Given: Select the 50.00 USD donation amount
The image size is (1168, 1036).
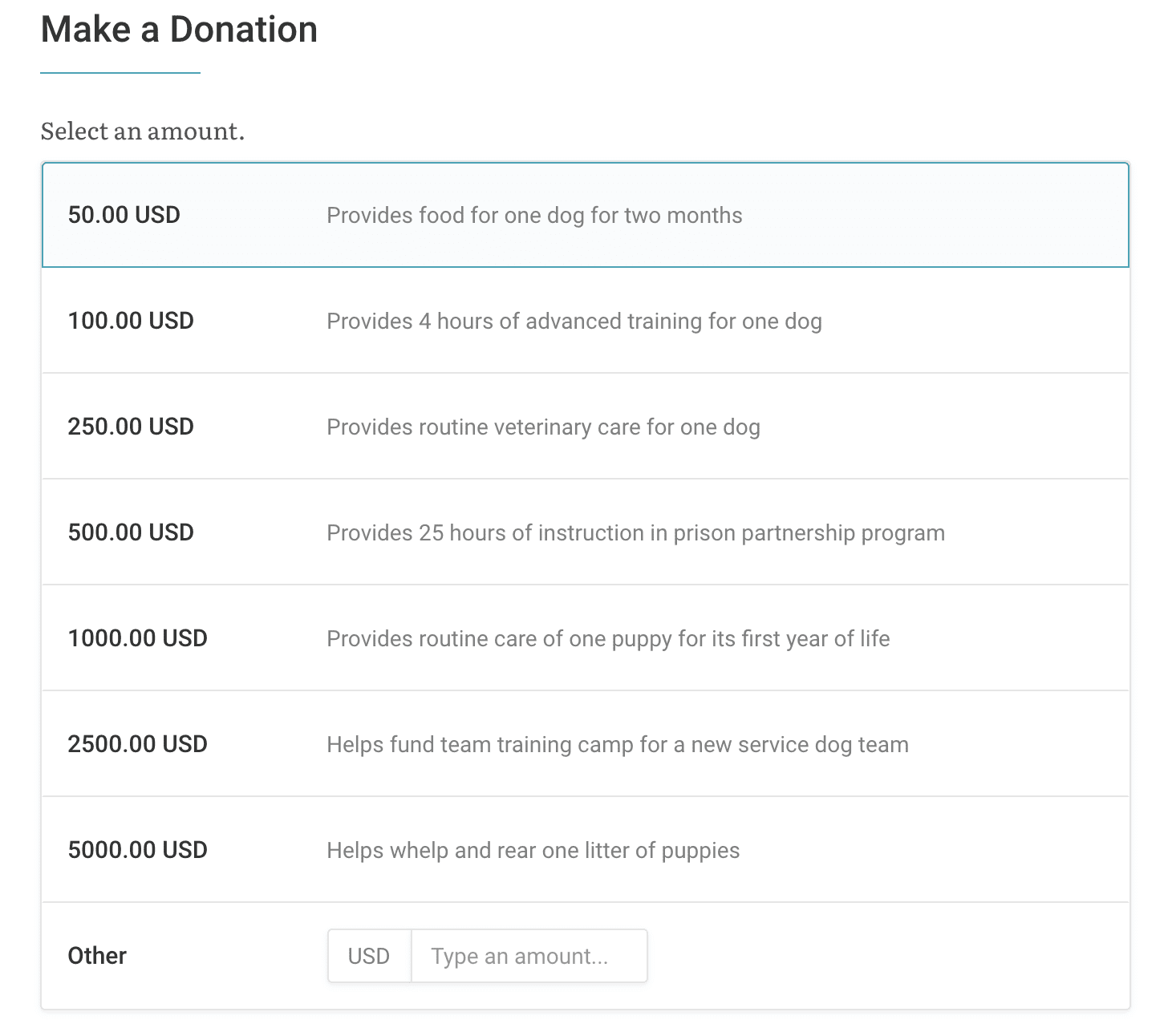Looking at the screenshot, I should 124,215.
